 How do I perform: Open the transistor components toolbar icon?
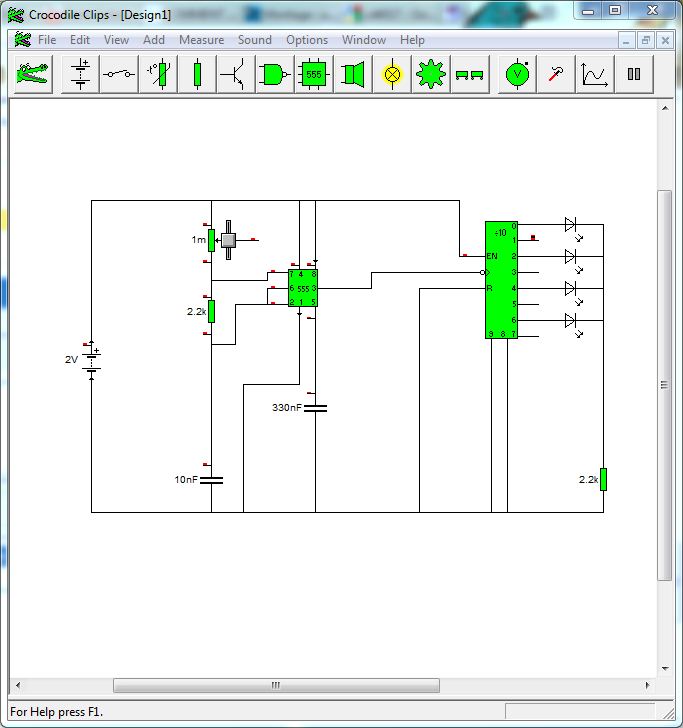236,74
